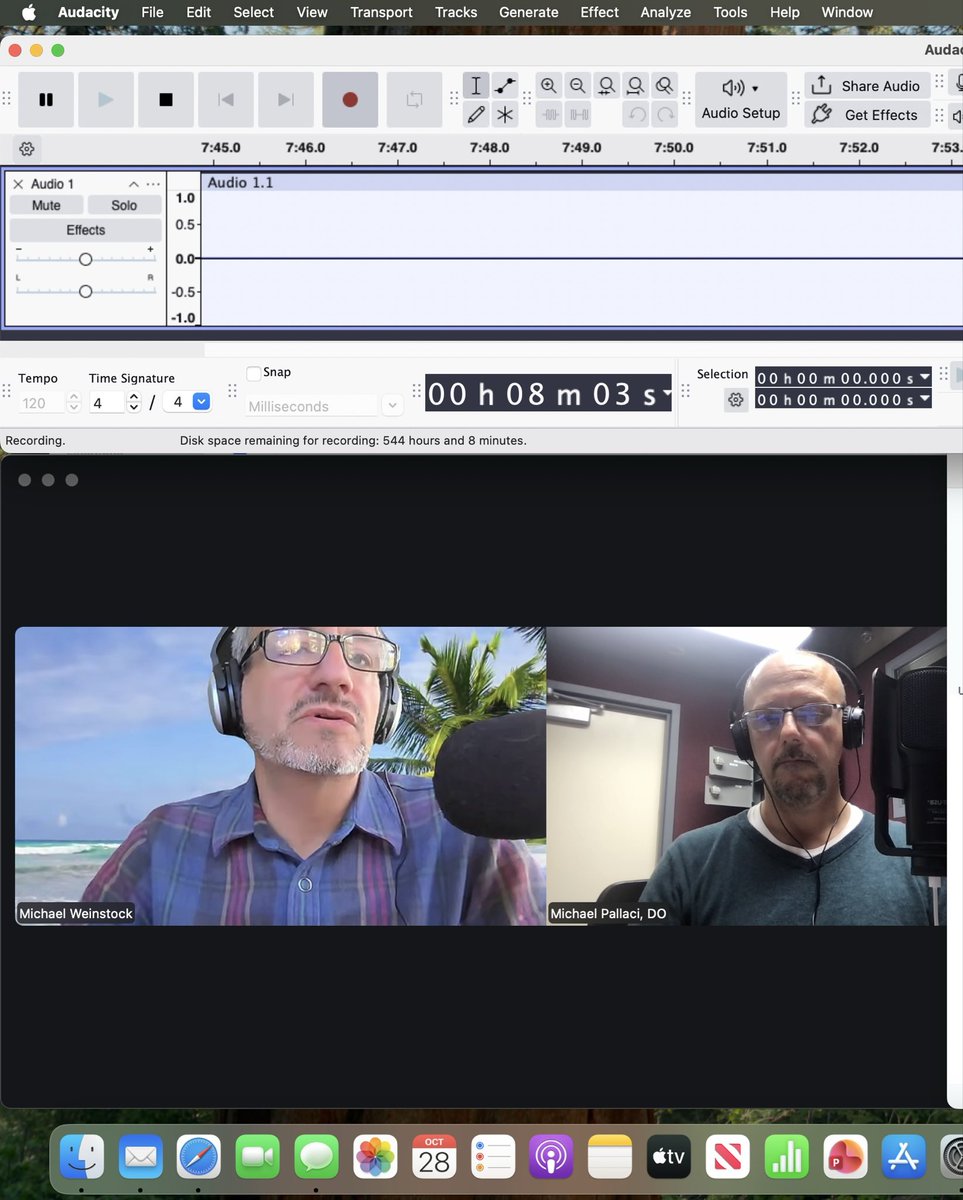Open the Transport menu
The height and width of the screenshot is (1200, 963).
(x=380, y=12)
